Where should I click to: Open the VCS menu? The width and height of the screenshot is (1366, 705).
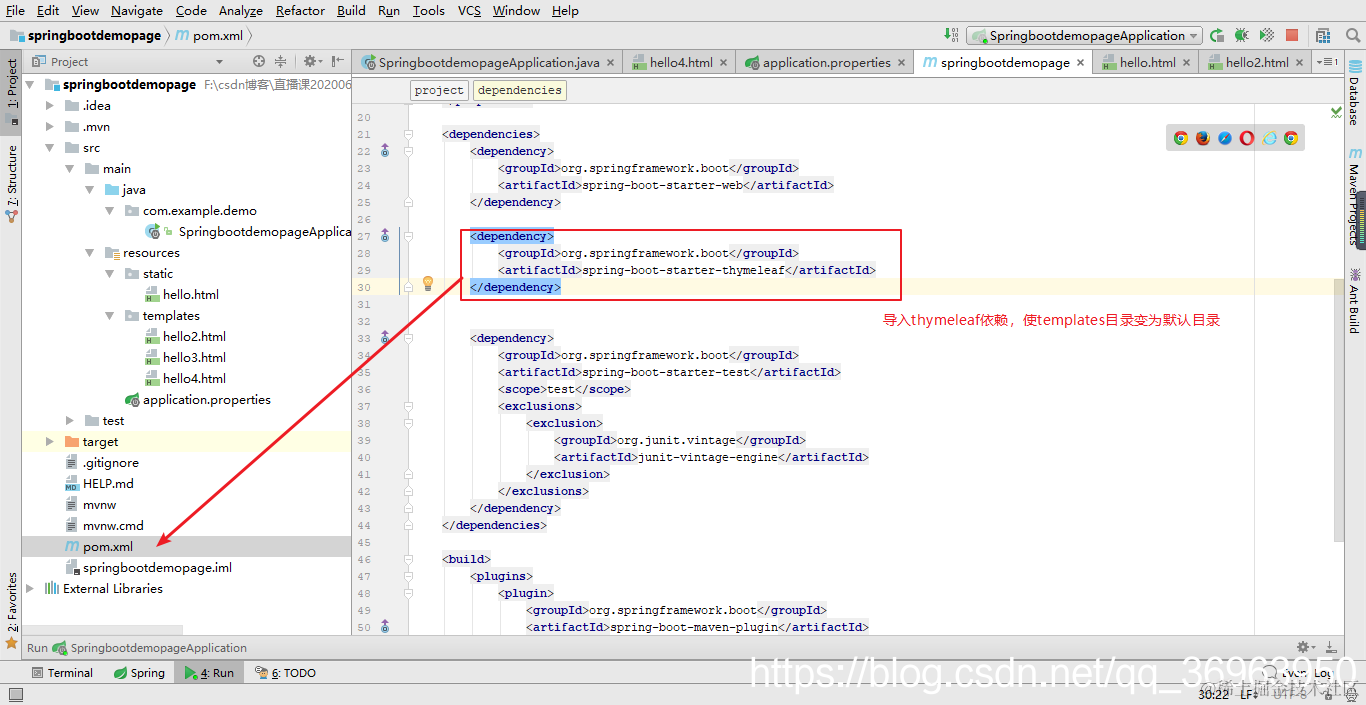[469, 10]
